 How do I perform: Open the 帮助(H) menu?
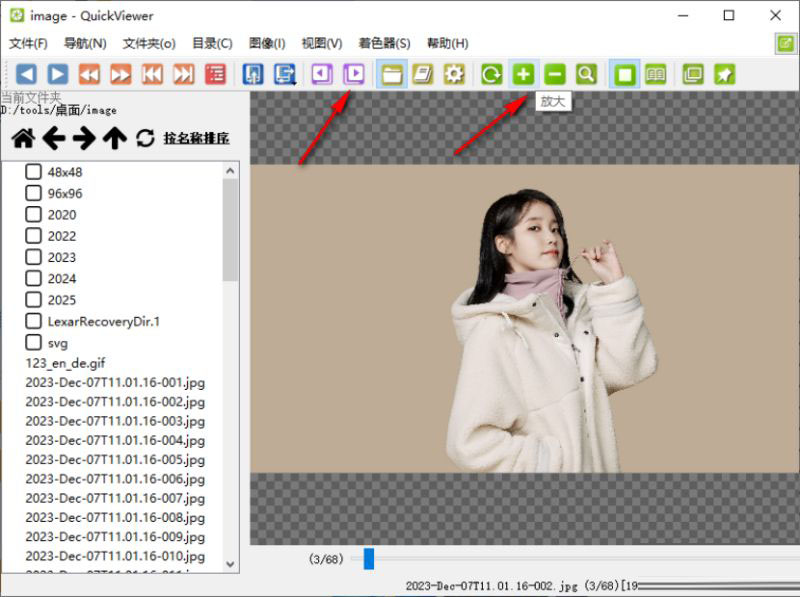447,43
